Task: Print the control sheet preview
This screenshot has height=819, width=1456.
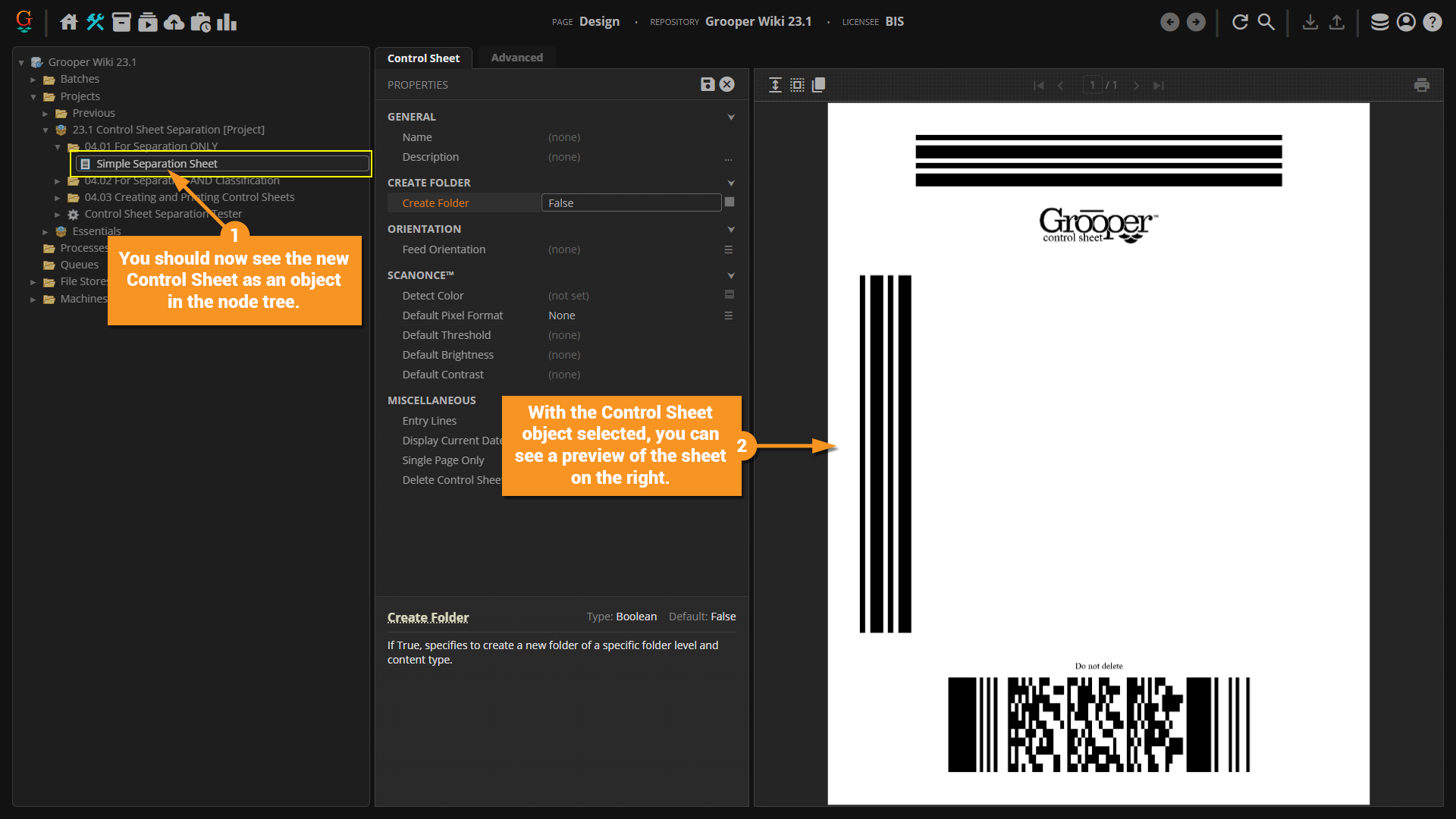Action: tap(1421, 85)
